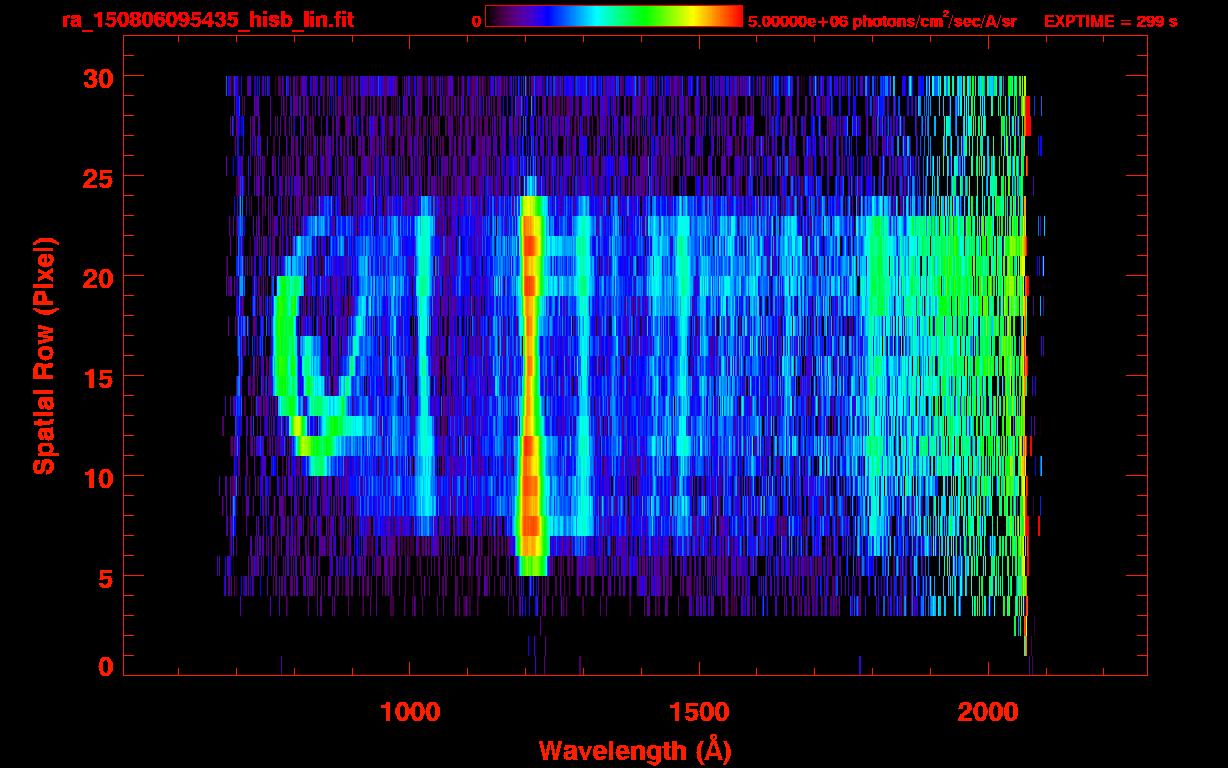Click the y-axis tick label 5
This screenshot has height=768, width=1228.
pyautogui.click(x=104, y=577)
